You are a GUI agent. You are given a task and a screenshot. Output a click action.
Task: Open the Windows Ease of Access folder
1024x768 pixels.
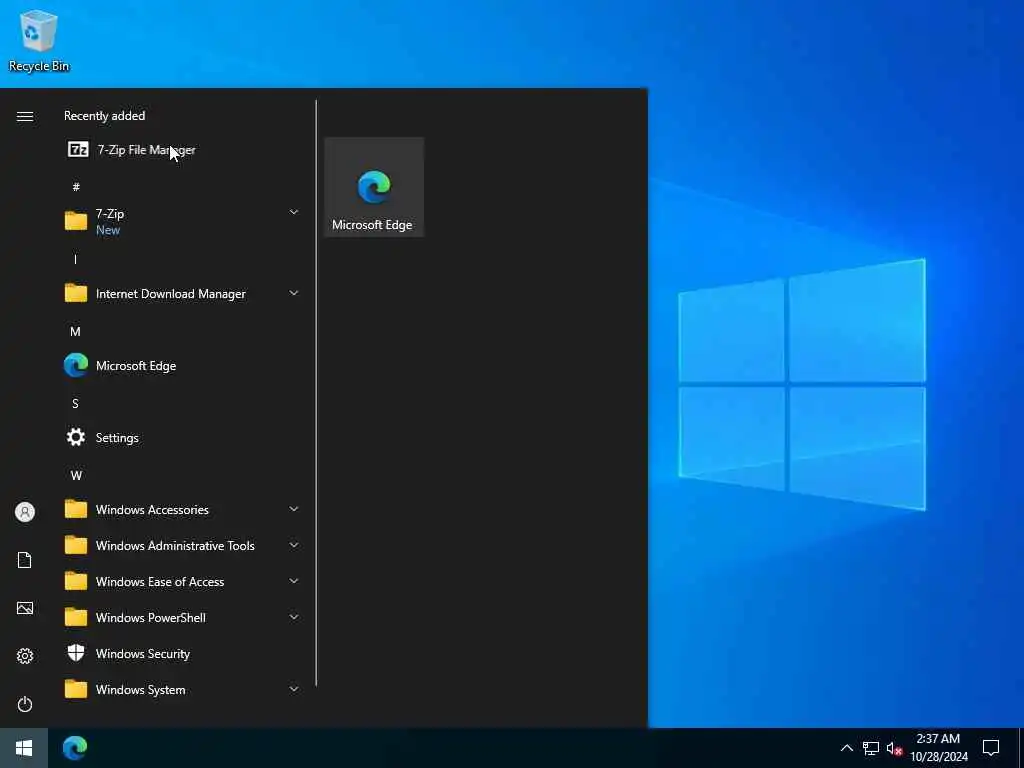click(182, 581)
